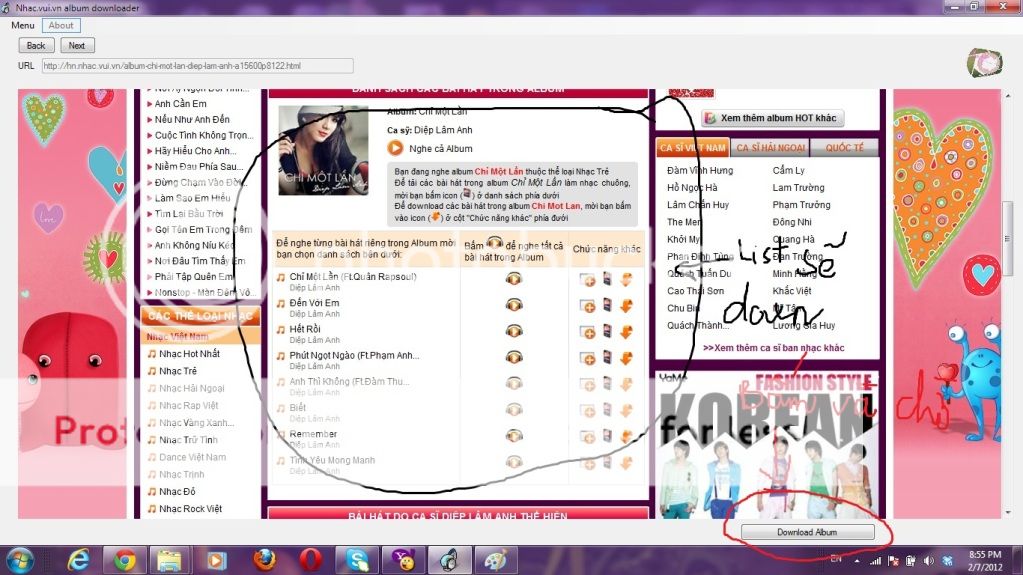Image resolution: width=1023 pixels, height=575 pixels.
Task: Open Google Chrome from taskbar
Action: [124, 560]
